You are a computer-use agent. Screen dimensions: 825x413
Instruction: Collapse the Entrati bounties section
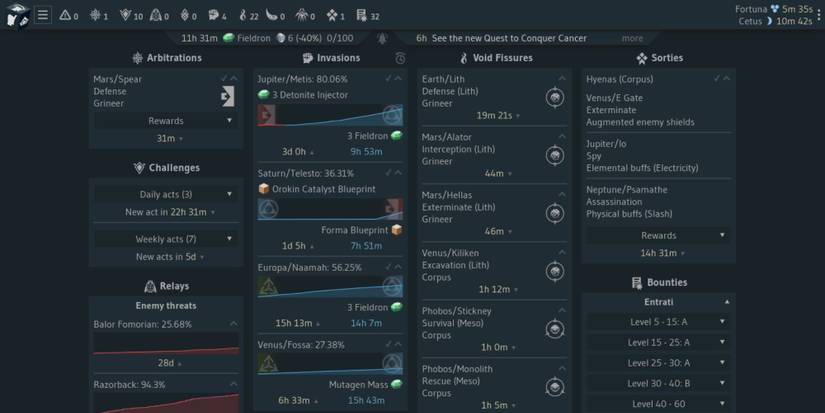pos(658,302)
